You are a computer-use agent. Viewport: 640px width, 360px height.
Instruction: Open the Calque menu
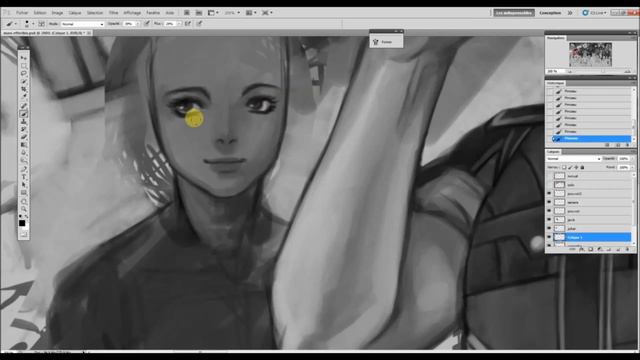(75, 13)
